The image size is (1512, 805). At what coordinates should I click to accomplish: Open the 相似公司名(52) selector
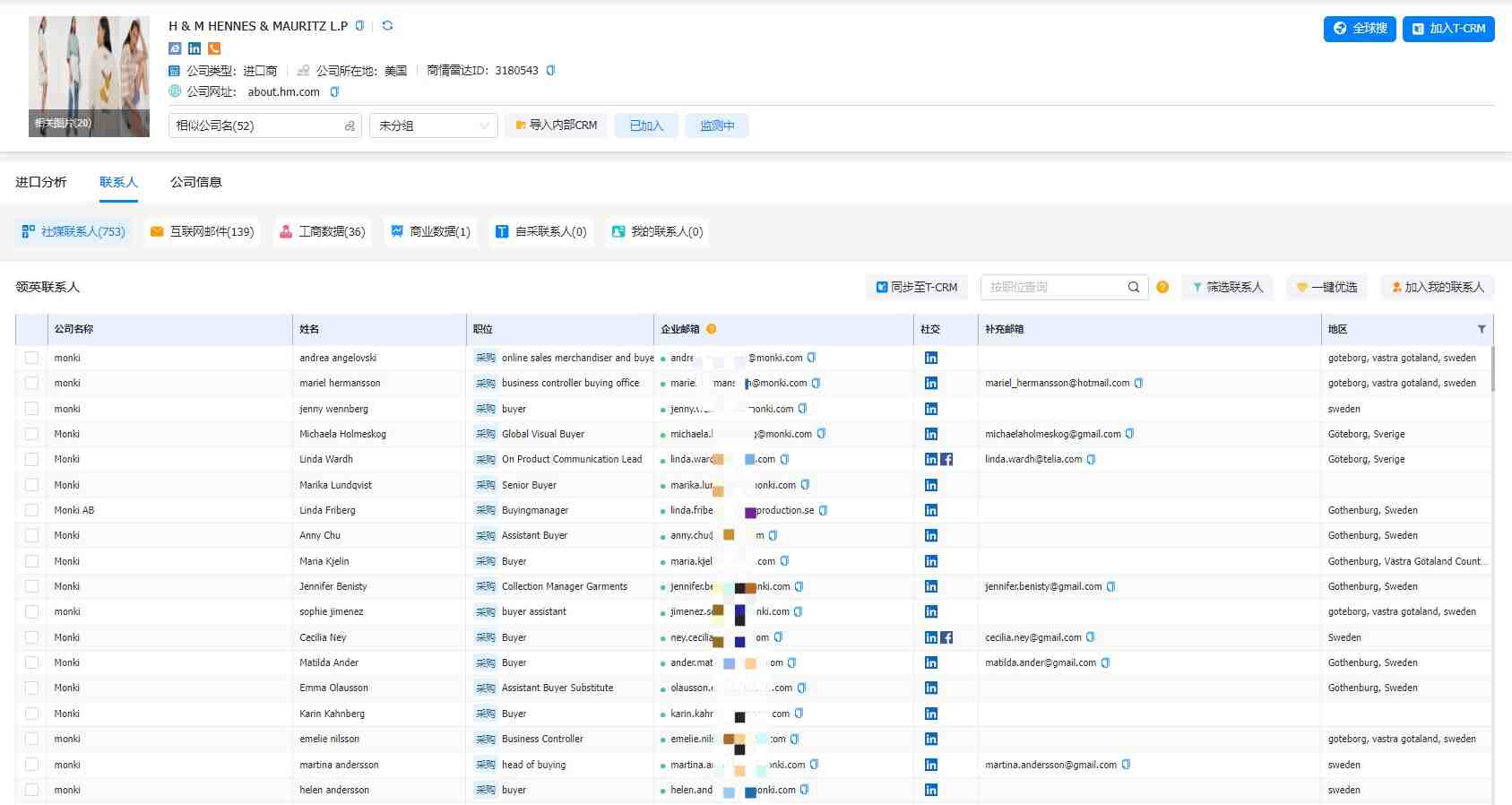coord(265,126)
